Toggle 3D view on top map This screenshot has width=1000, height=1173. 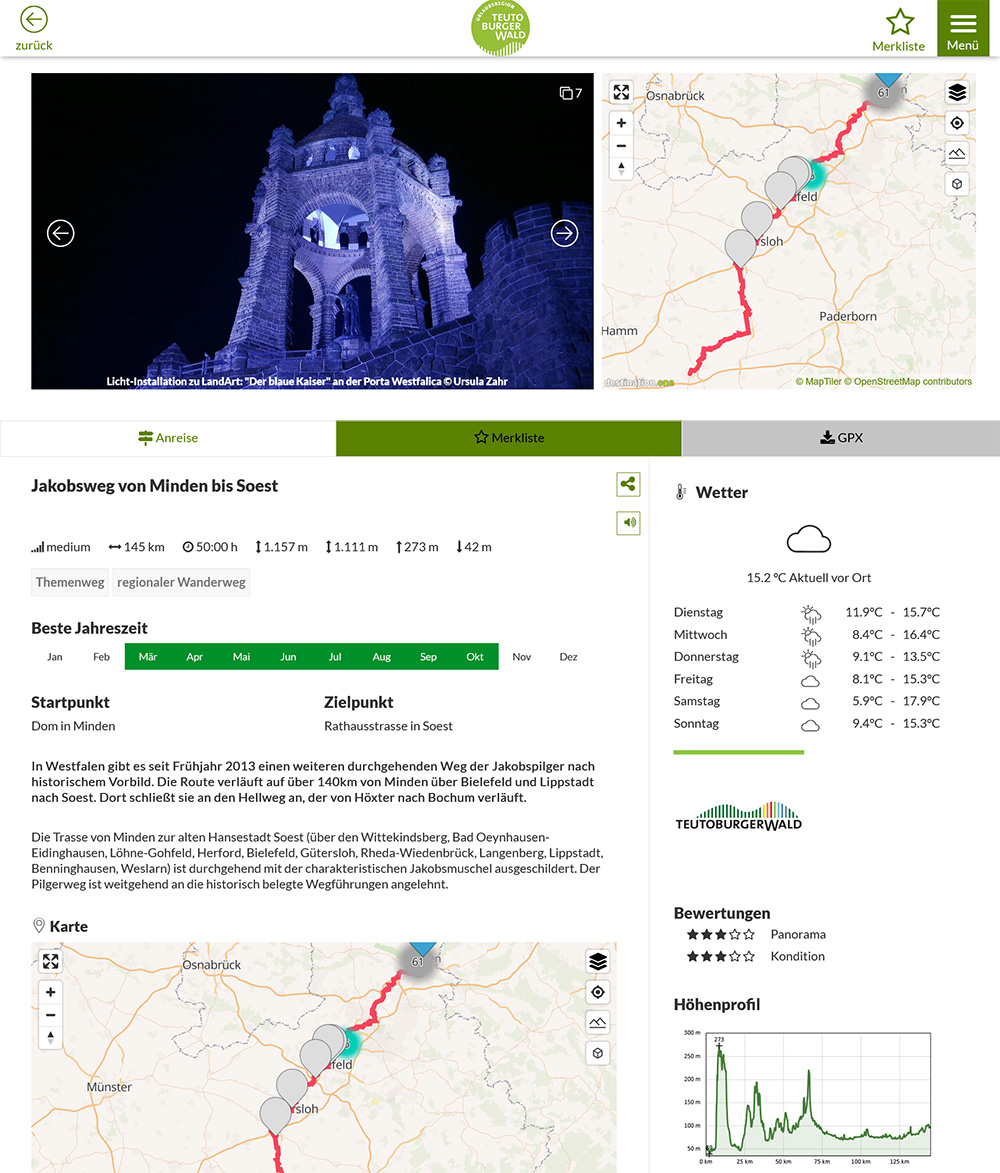click(957, 185)
